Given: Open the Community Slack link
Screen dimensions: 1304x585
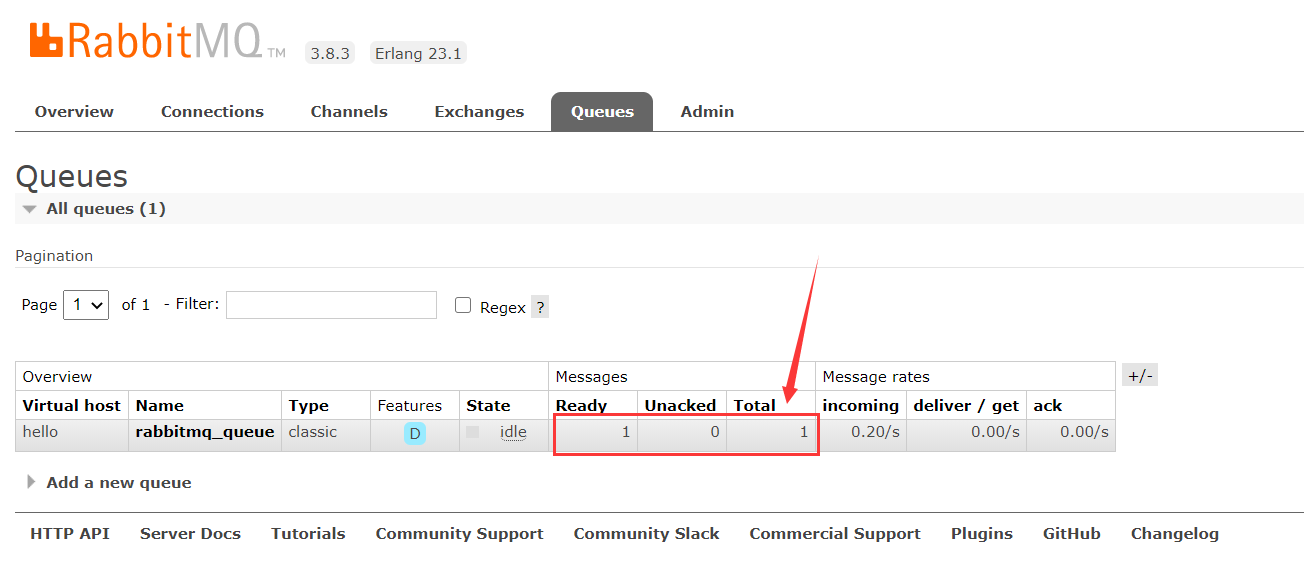Looking at the screenshot, I should pyautogui.click(x=646, y=534).
